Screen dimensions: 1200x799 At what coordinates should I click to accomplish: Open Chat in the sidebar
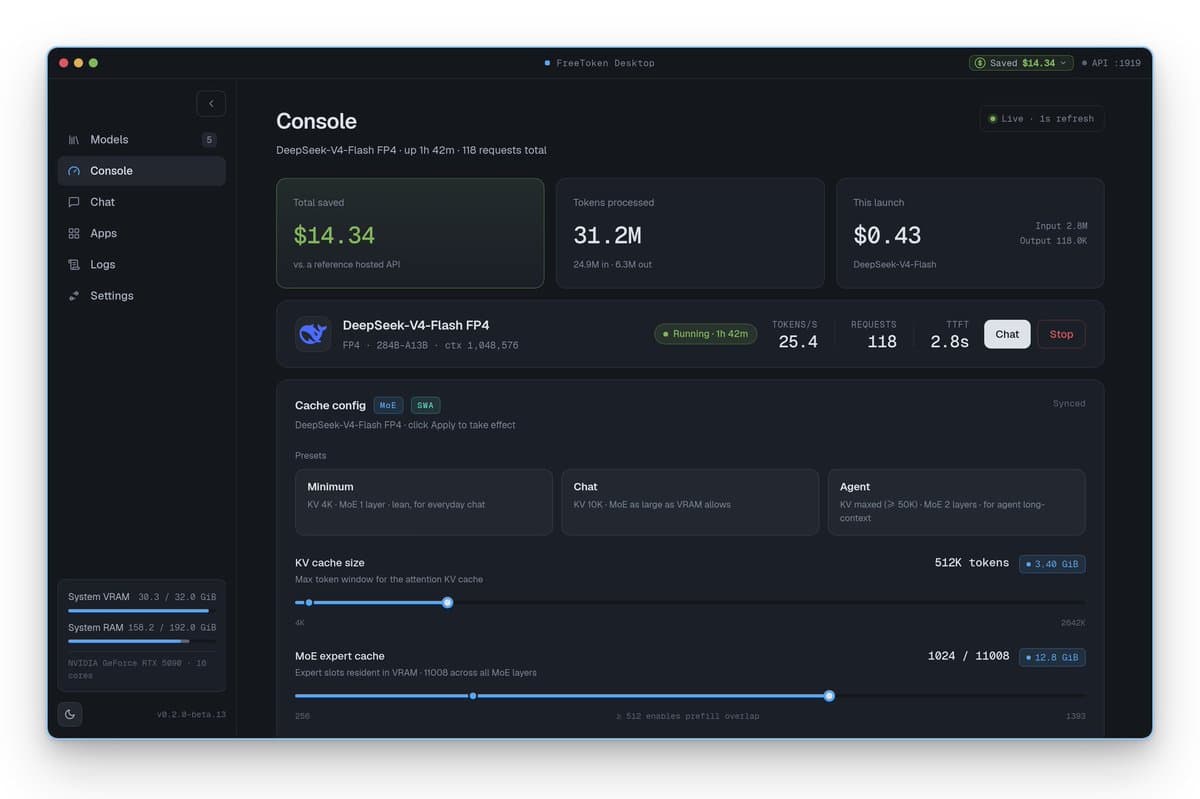click(141, 202)
